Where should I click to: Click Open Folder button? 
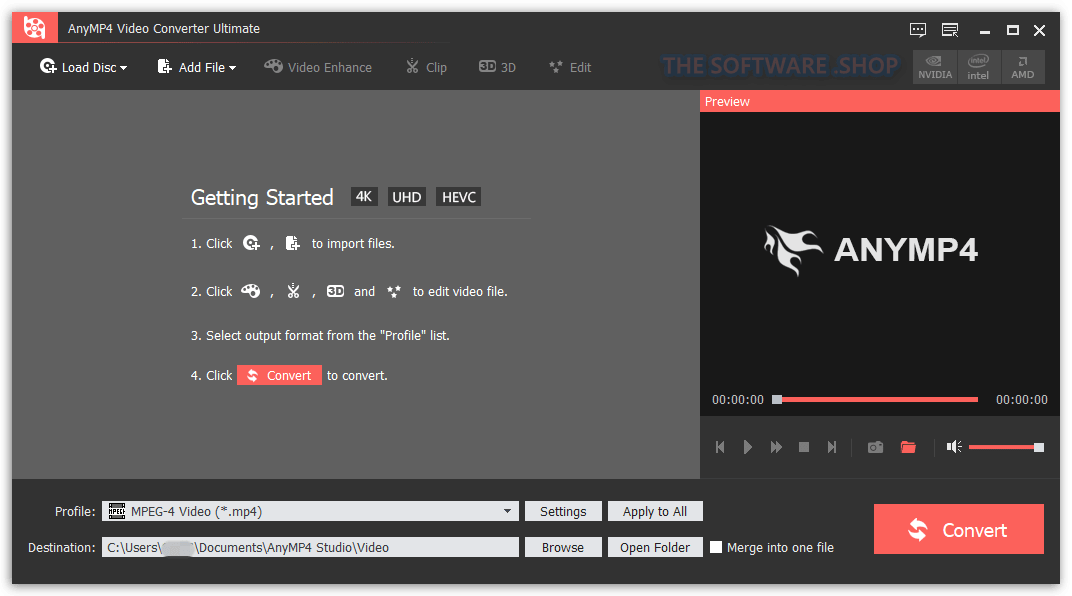pyautogui.click(x=655, y=547)
